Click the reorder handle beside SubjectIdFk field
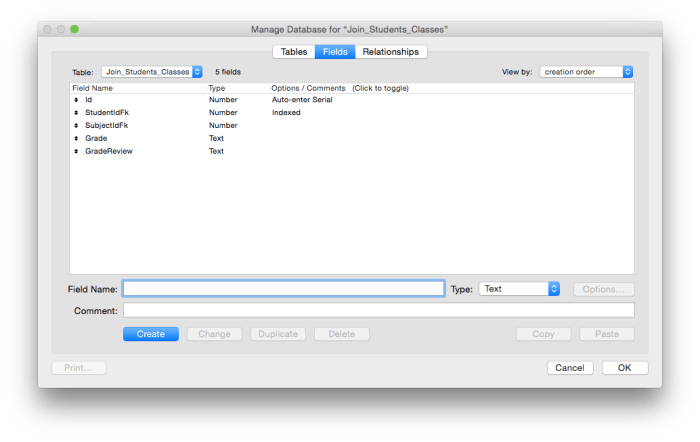Image resolution: width=700 pixels, height=442 pixels. [76, 126]
